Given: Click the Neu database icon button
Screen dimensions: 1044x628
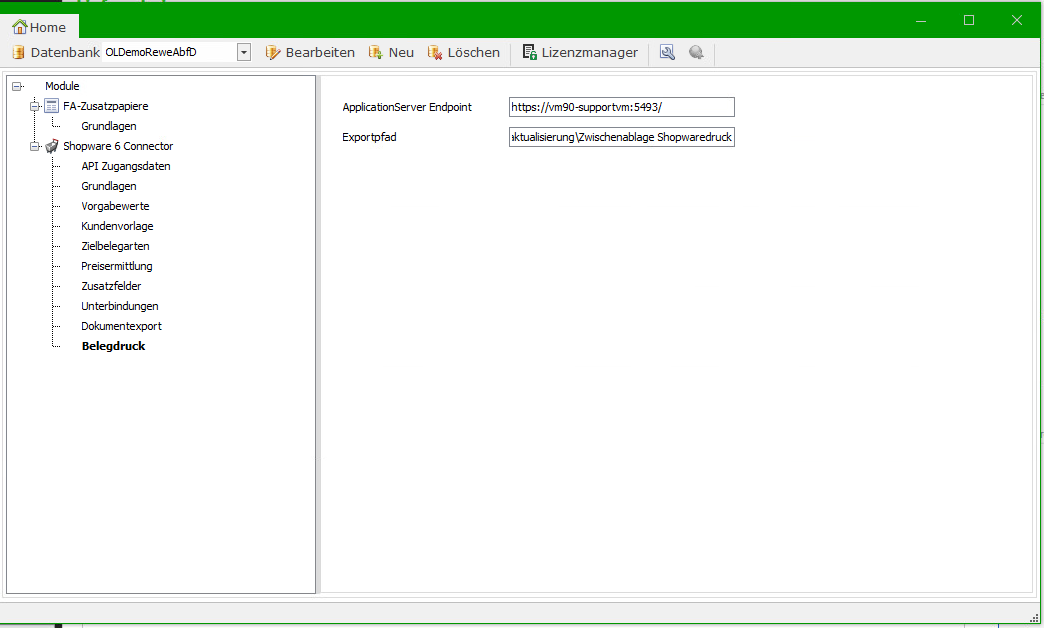Looking at the screenshot, I should [x=376, y=53].
